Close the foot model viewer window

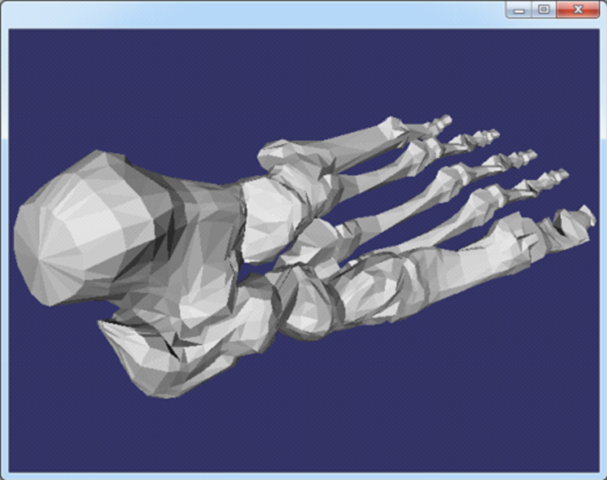coord(579,9)
